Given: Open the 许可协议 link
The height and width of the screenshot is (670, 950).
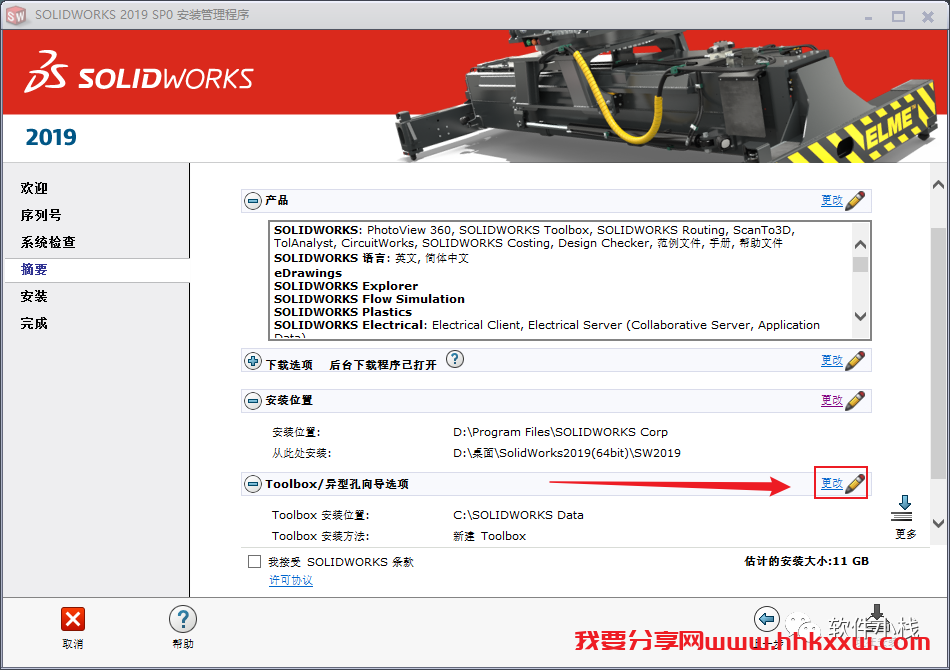Looking at the screenshot, I should tap(291, 580).
